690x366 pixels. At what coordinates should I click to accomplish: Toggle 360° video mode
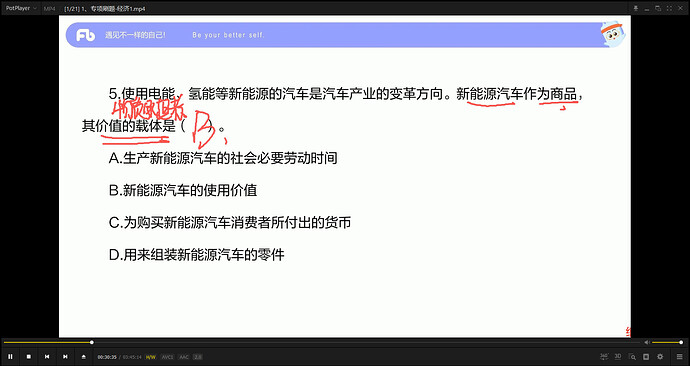[604, 356]
